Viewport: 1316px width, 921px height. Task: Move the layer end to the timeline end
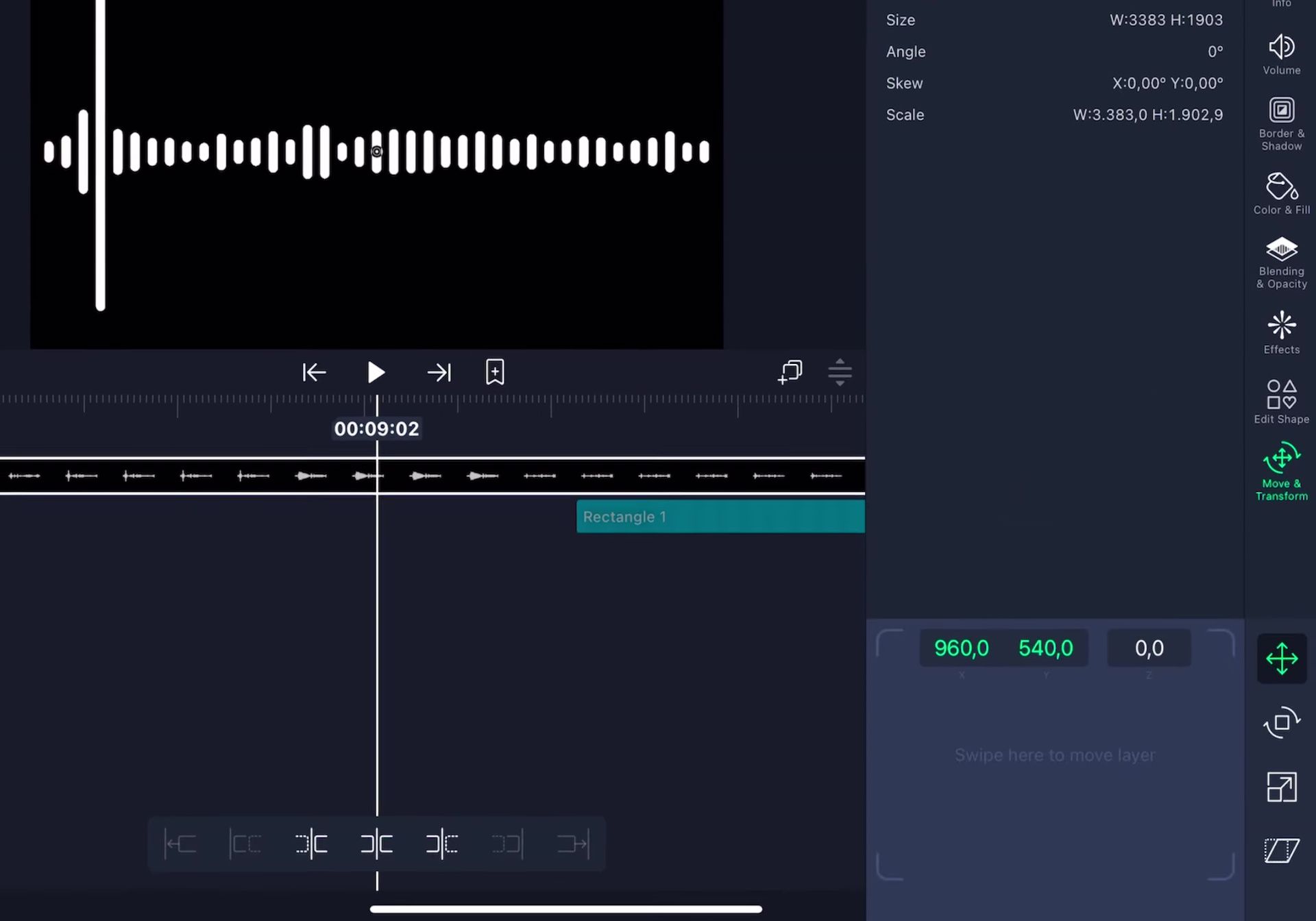tap(573, 844)
